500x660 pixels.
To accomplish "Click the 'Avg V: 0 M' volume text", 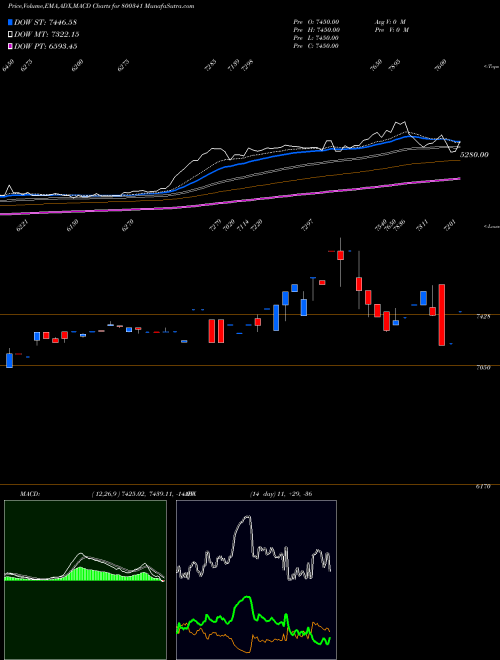I will tap(390, 22).
